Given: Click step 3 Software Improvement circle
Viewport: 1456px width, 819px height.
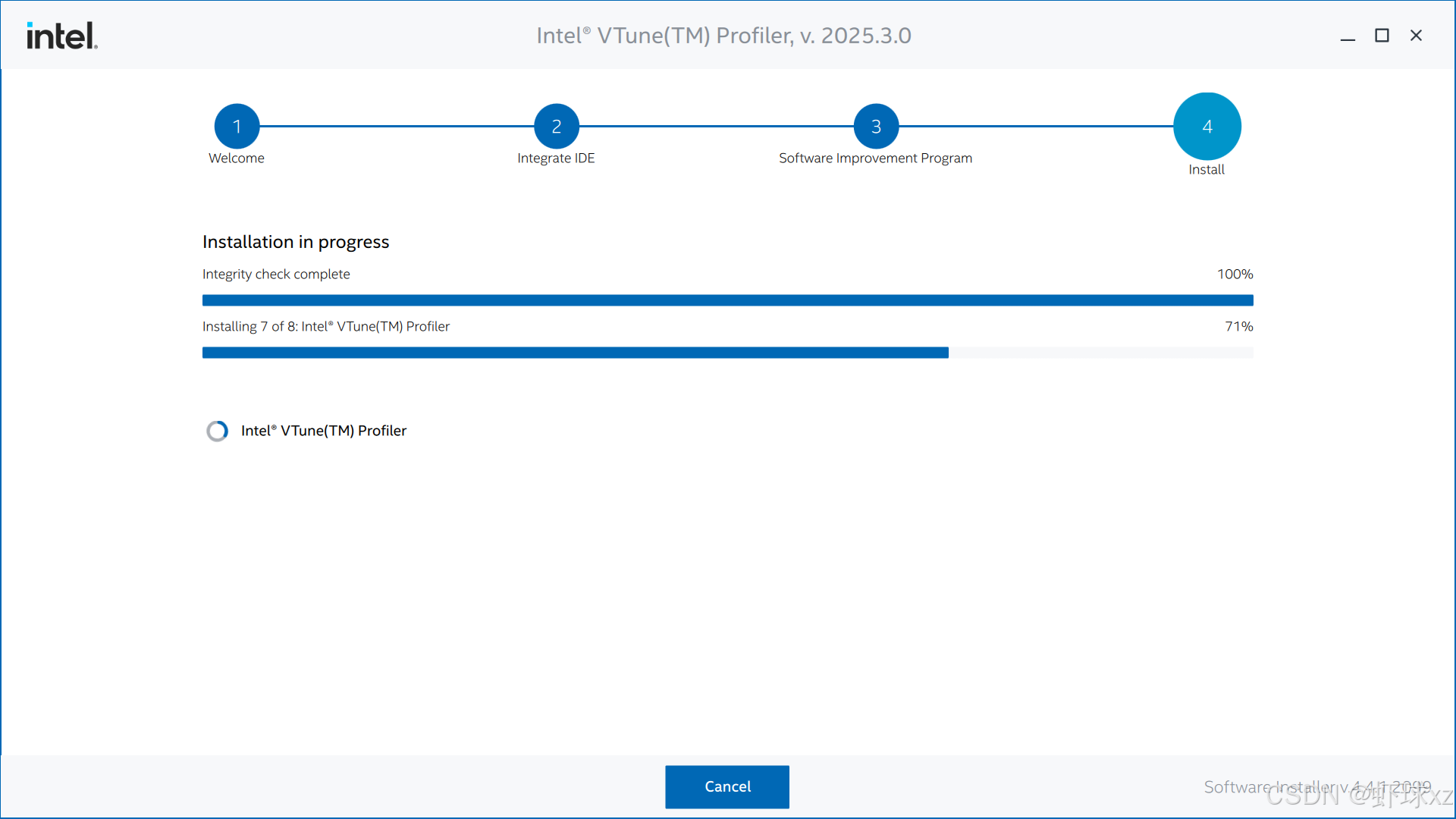Looking at the screenshot, I should click(x=876, y=126).
